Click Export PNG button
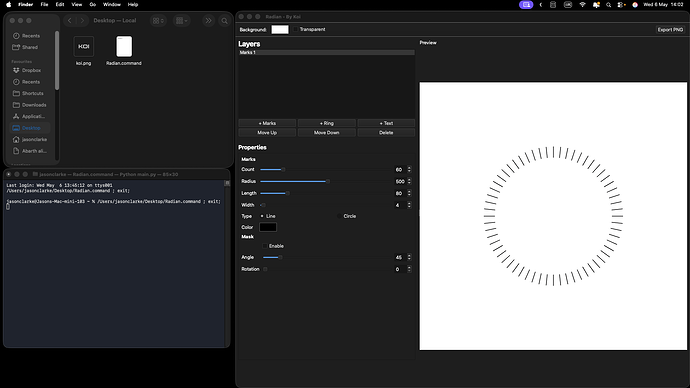 click(670, 29)
